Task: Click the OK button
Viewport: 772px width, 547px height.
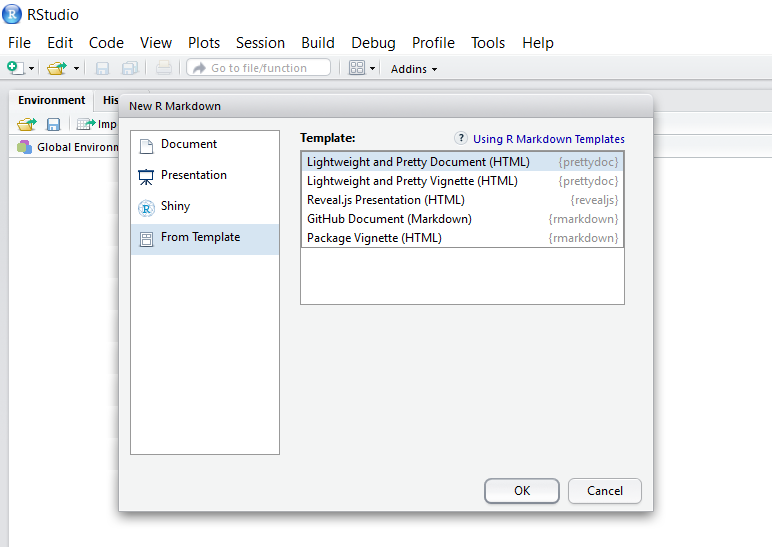Action: tap(522, 491)
